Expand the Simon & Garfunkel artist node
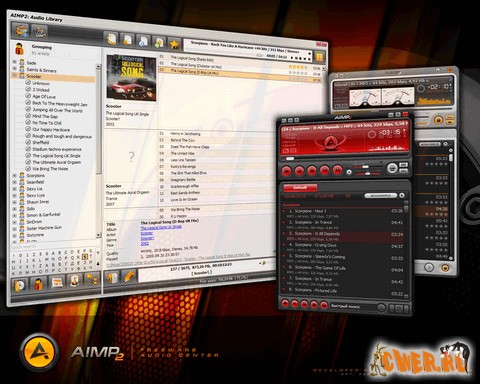The width and height of the screenshot is (480, 384). pyautogui.click(x=14, y=215)
